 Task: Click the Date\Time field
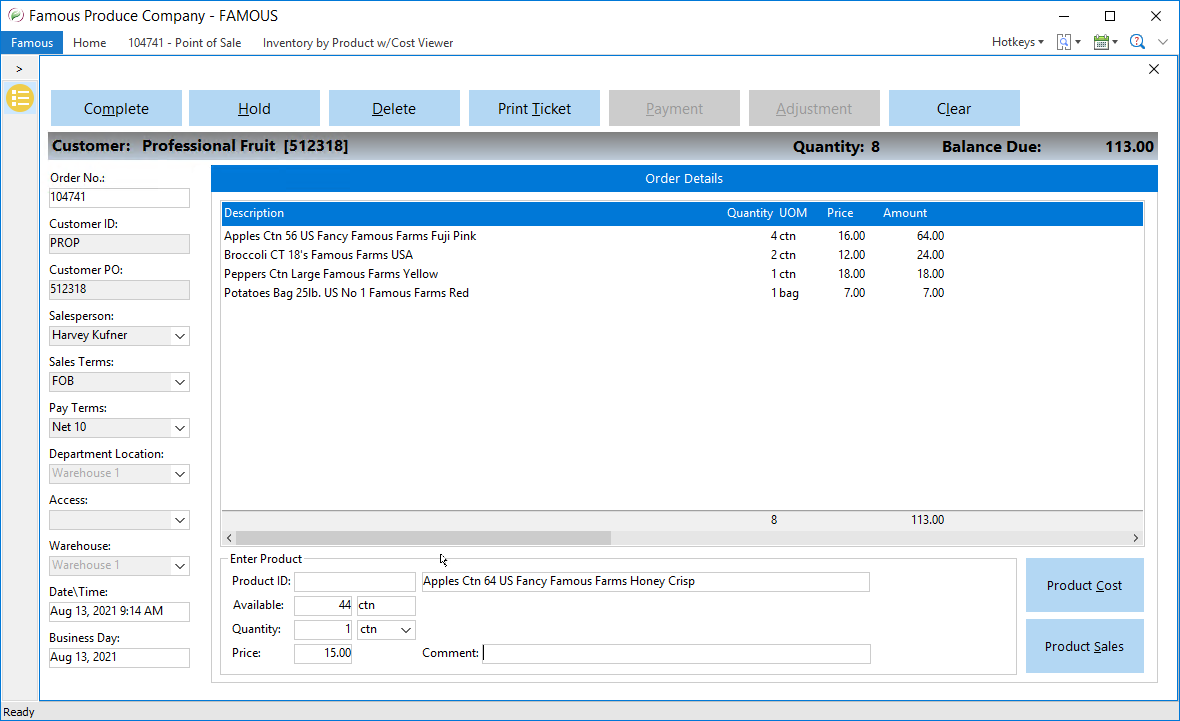[119, 611]
